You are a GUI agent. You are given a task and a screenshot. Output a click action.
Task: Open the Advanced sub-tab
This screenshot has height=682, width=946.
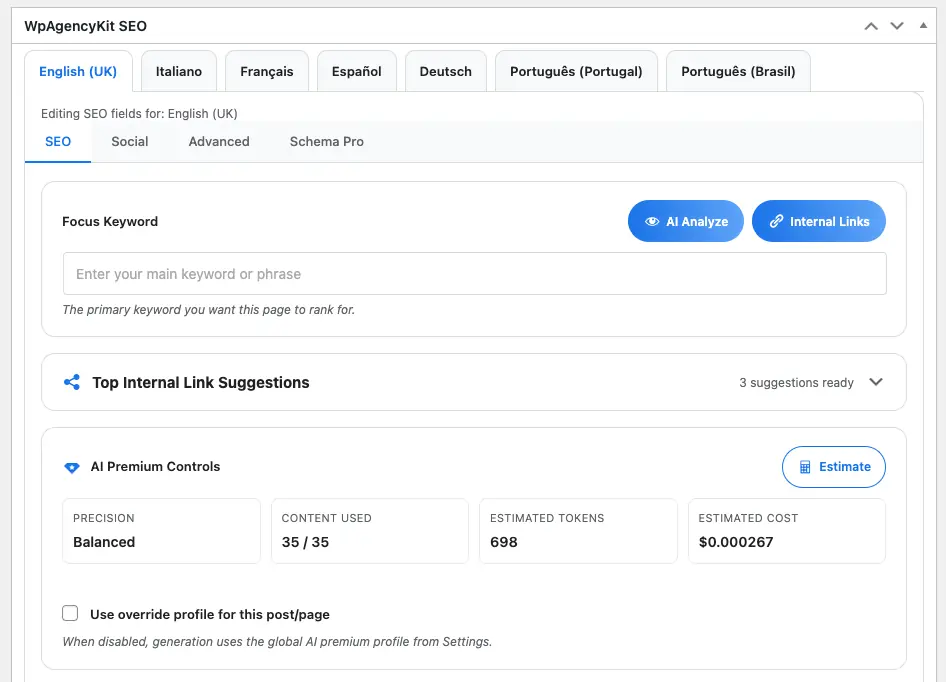(x=219, y=142)
